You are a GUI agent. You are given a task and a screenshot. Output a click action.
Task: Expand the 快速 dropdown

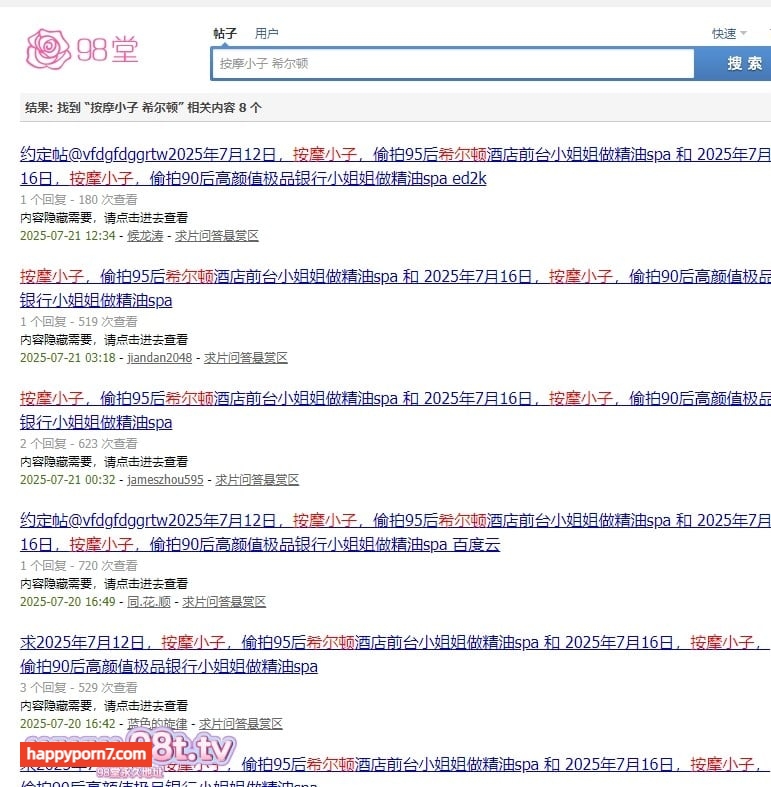point(728,33)
